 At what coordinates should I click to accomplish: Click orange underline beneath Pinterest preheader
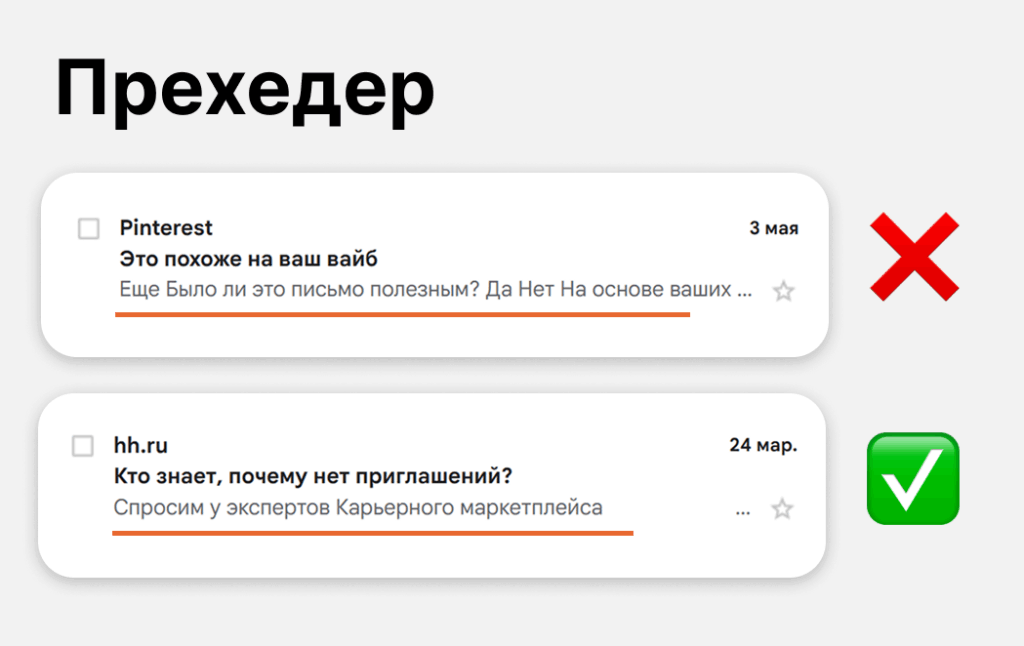[402, 314]
